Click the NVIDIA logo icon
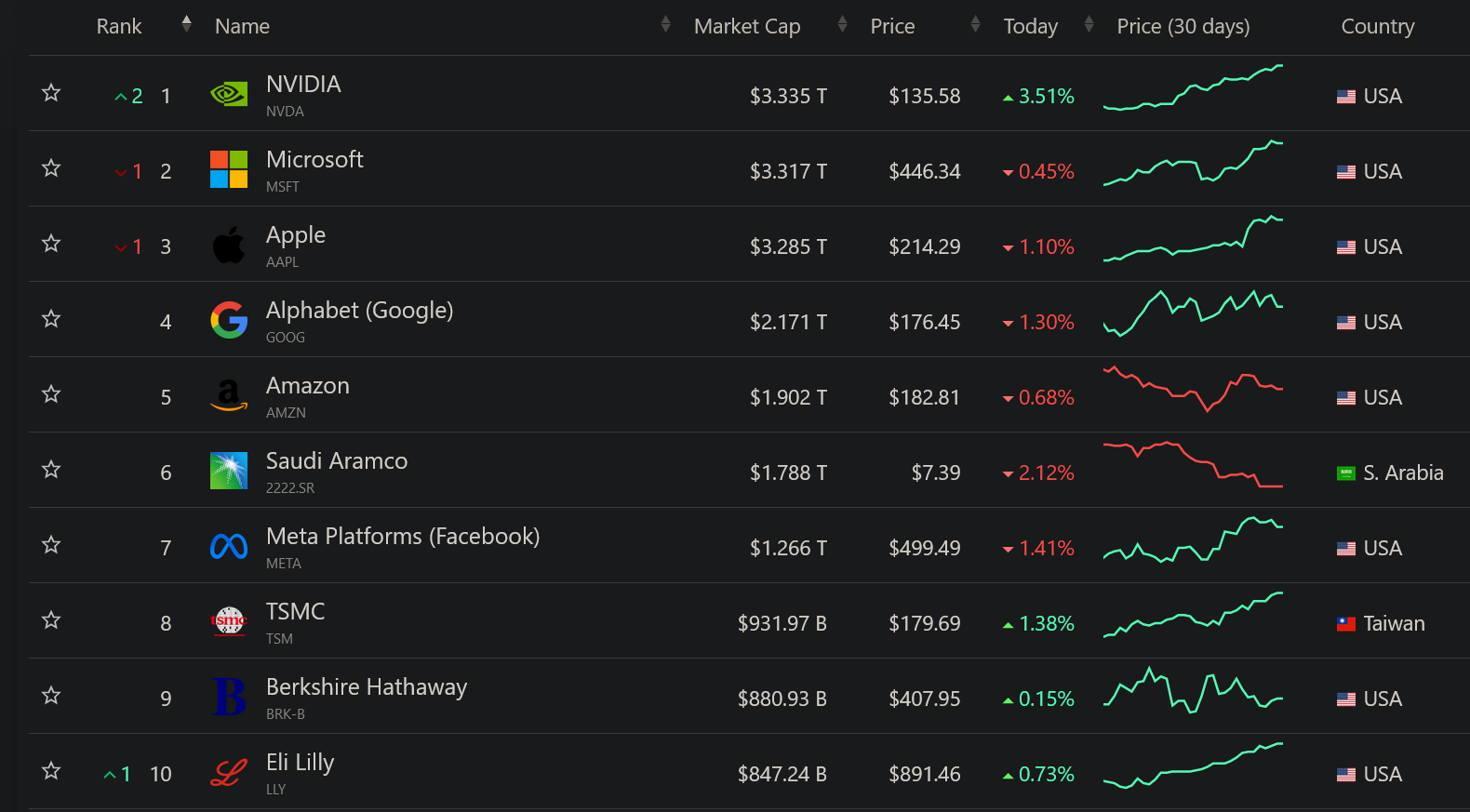This screenshot has height=812, width=1470. point(229,94)
